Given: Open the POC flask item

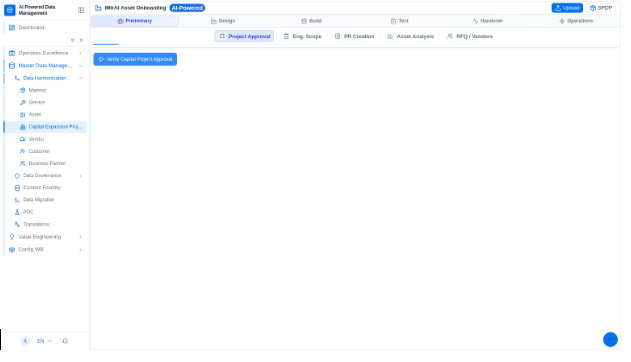Looking at the screenshot, I should coord(45,212).
